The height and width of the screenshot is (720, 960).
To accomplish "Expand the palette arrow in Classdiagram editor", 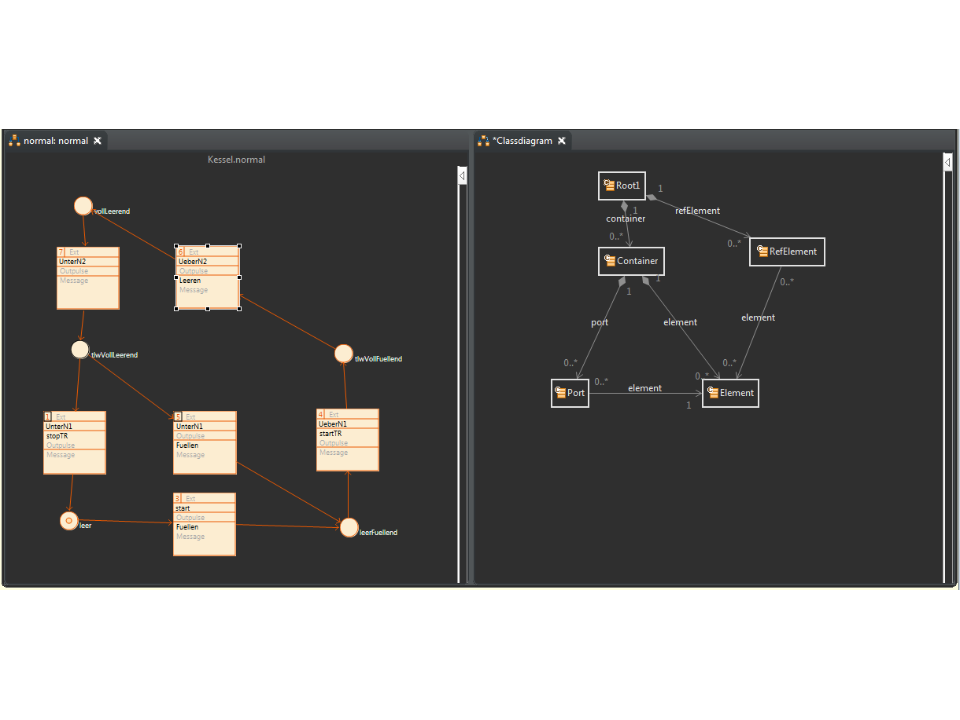I will click(948, 162).
